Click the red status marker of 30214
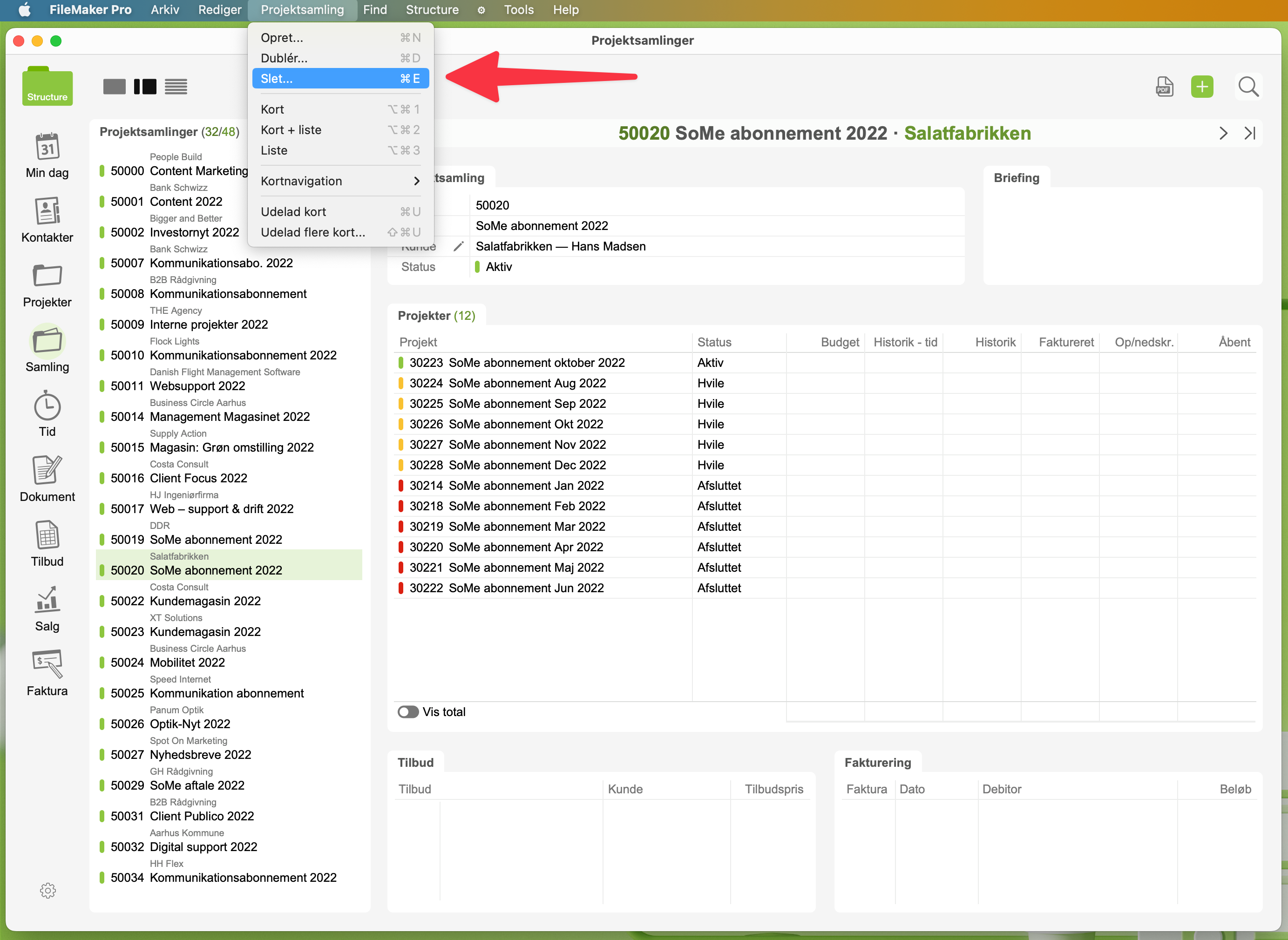1288x940 pixels. [x=400, y=485]
